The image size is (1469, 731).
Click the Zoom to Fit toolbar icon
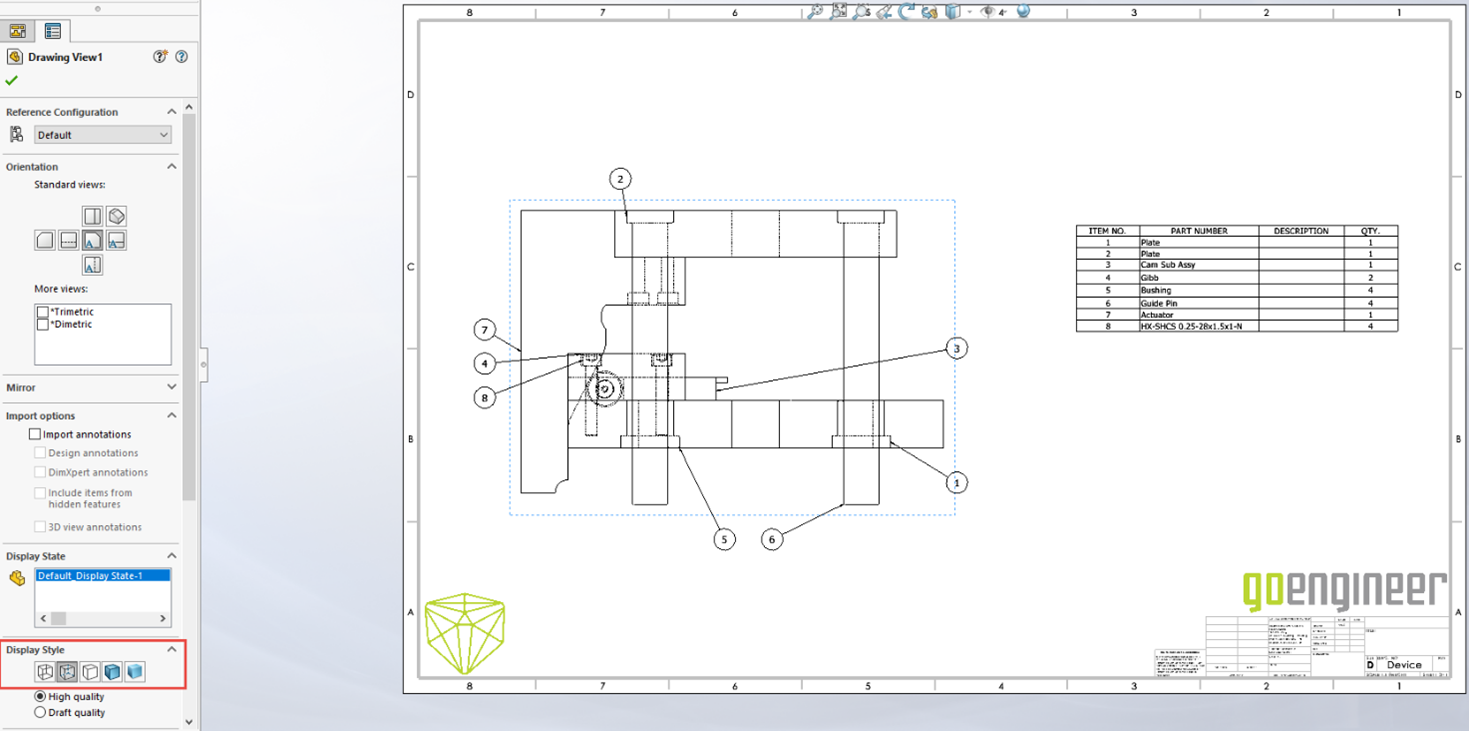[x=838, y=14]
